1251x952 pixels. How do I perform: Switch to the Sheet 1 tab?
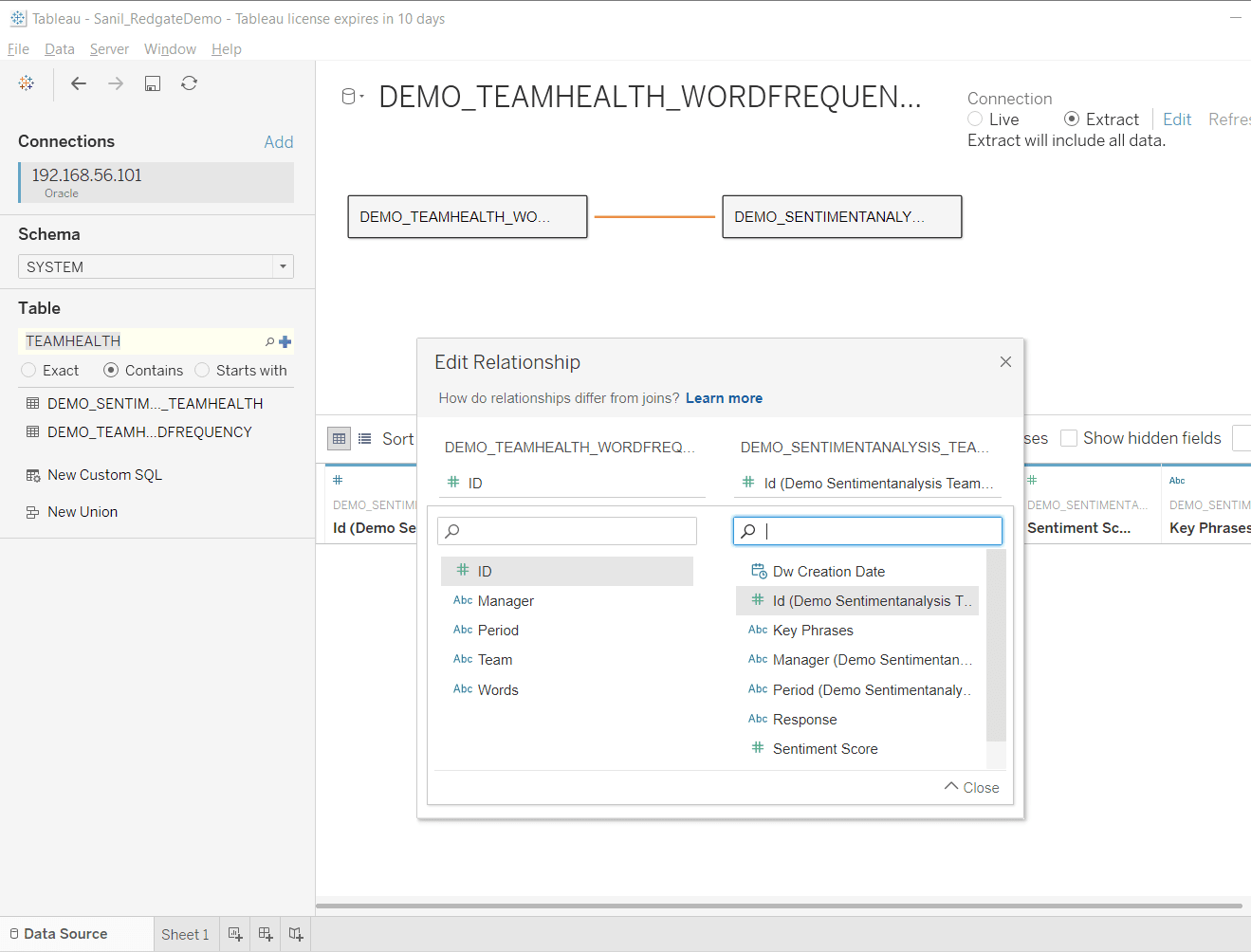click(x=186, y=934)
